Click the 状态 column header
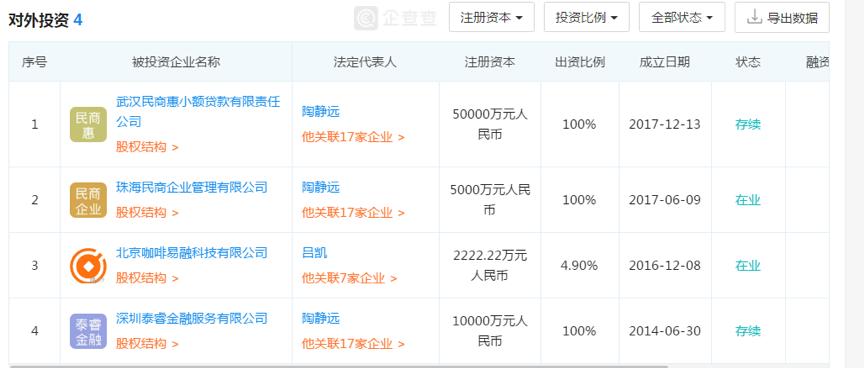 748,62
